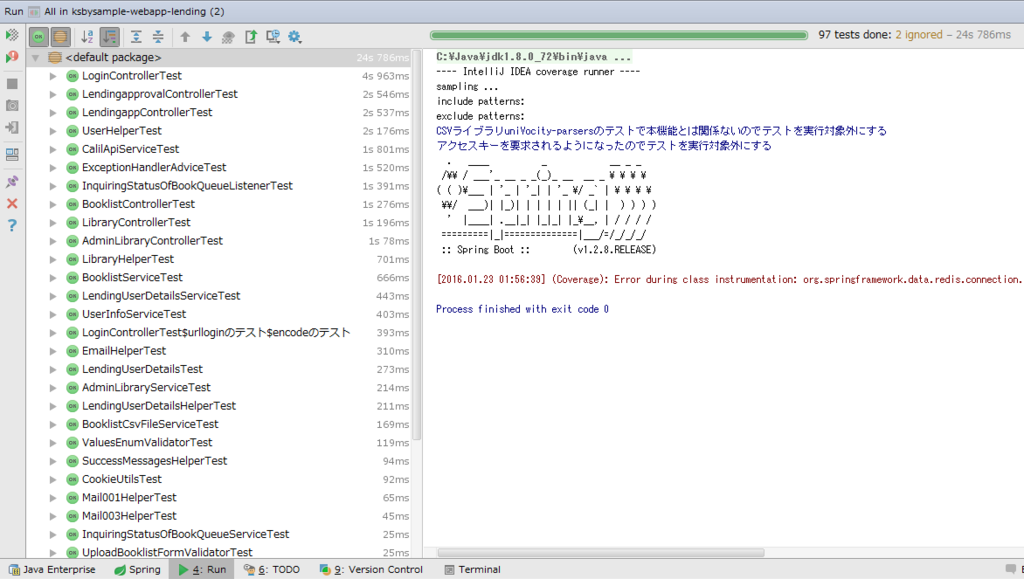
Task: Select UserInfoServiceTest row
Action: pos(219,314)
